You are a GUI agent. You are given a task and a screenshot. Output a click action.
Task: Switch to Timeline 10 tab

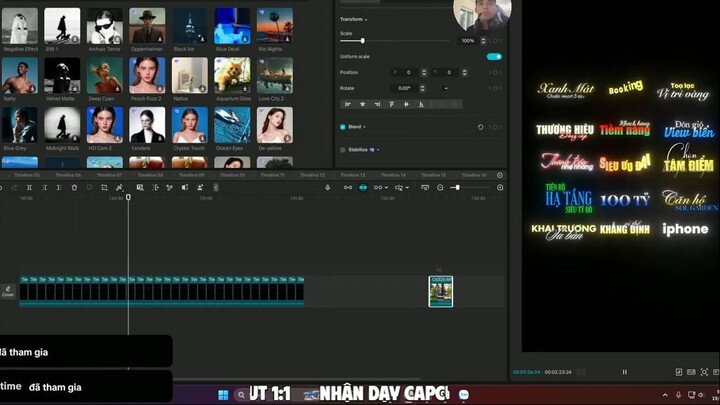tap(232, 175)
